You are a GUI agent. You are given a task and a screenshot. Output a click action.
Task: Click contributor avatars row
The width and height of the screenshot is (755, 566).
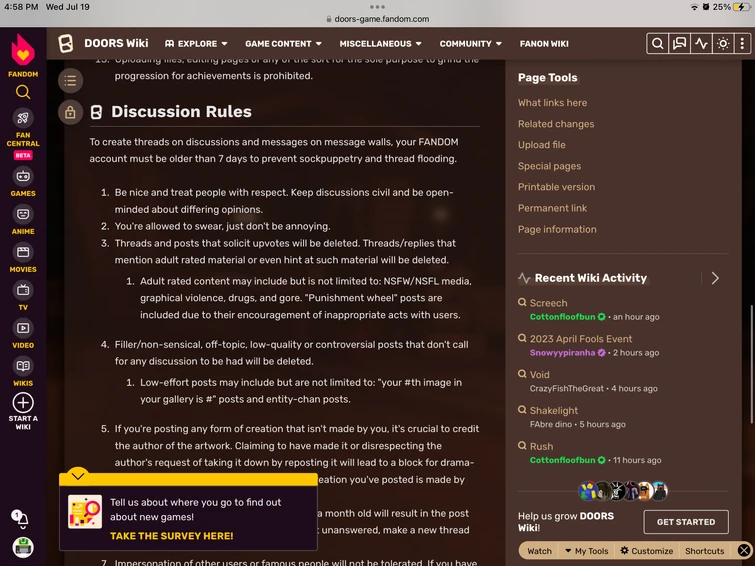[623, 491]
